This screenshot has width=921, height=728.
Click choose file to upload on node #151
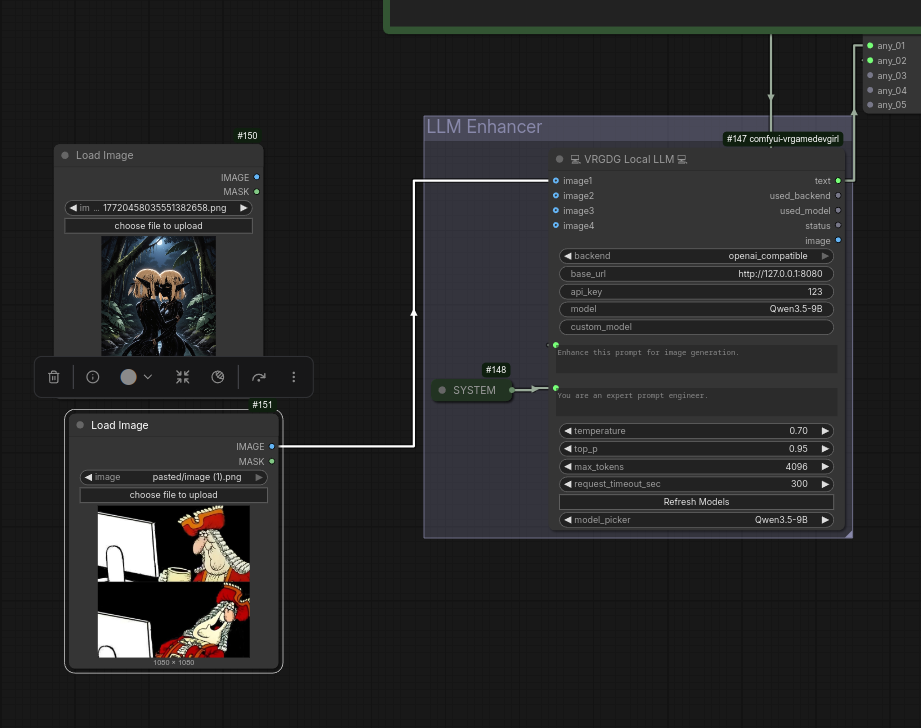pos(173,495)
